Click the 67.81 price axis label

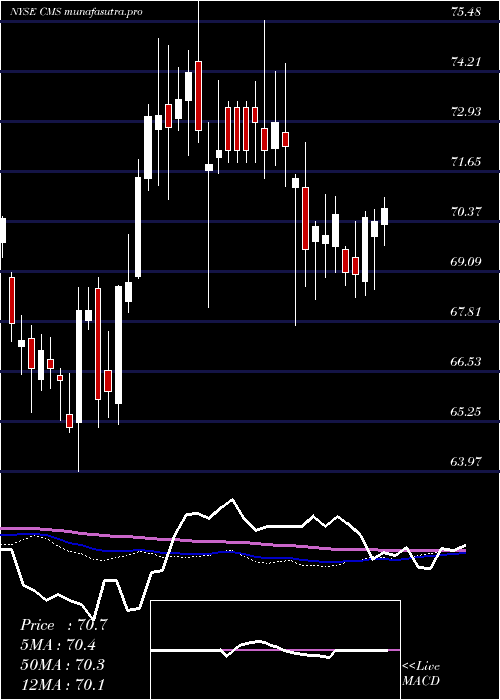click(466, 312)
